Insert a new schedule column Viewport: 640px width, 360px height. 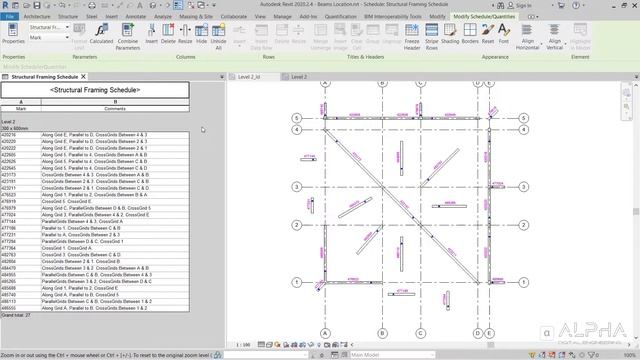[151, 33]
